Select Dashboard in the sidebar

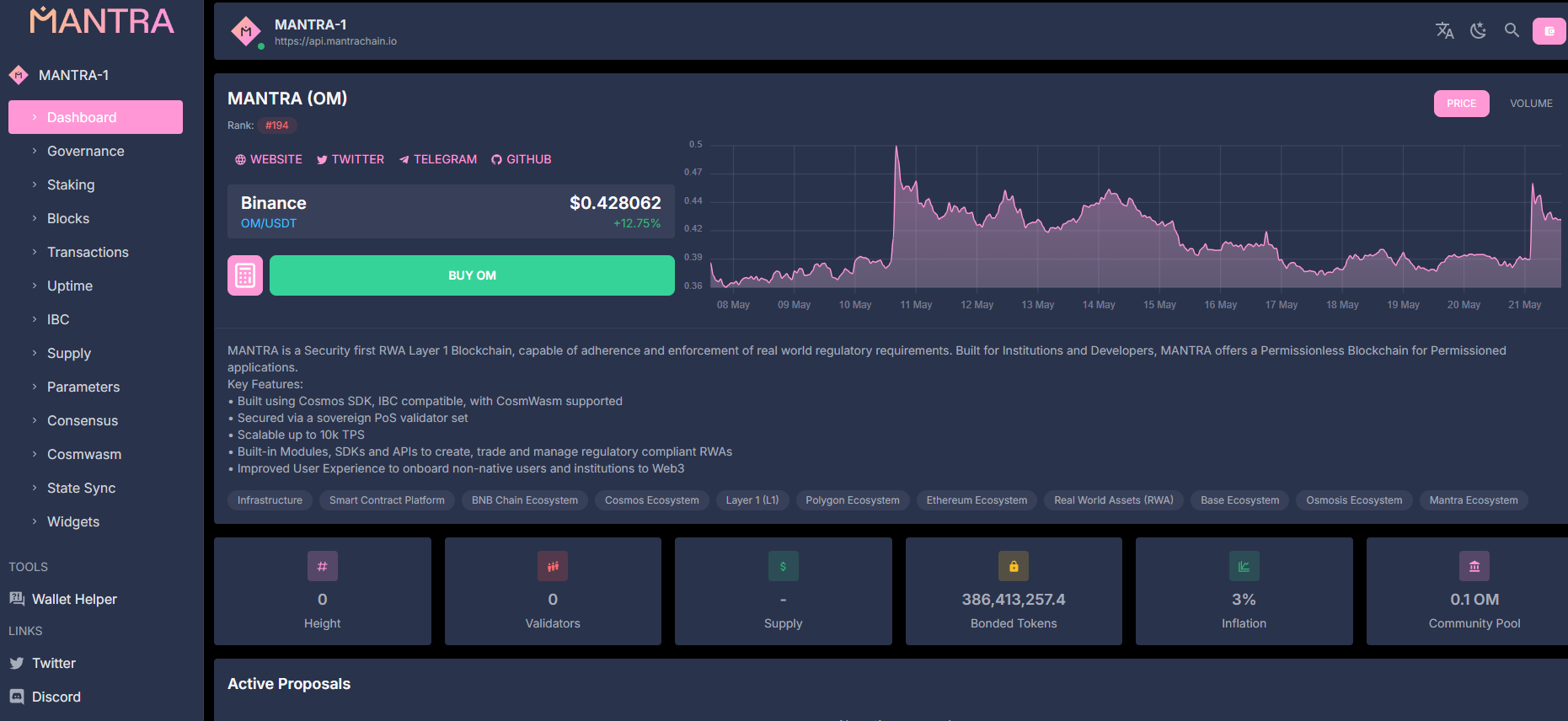tap(95, 117)
